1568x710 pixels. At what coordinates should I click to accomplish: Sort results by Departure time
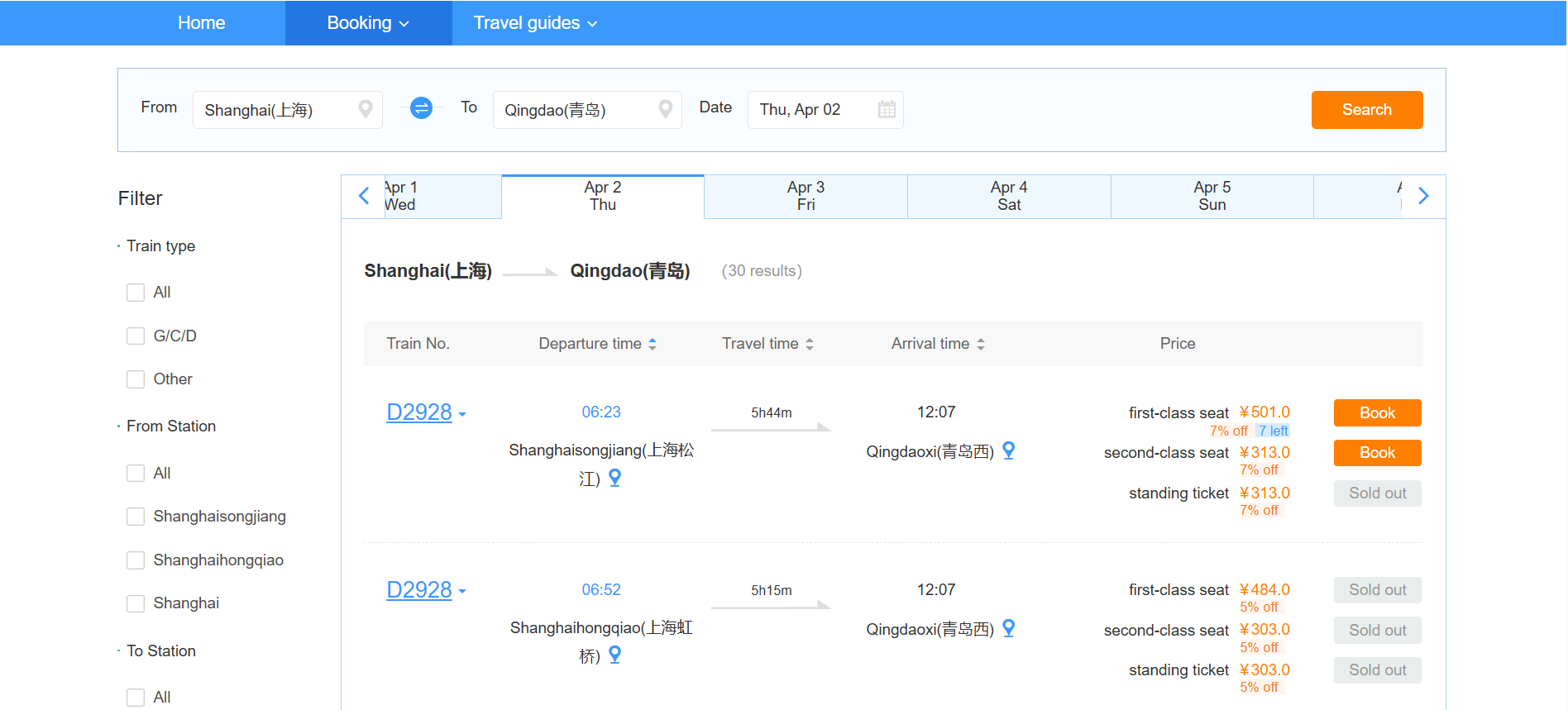click(x=597, y=344)
